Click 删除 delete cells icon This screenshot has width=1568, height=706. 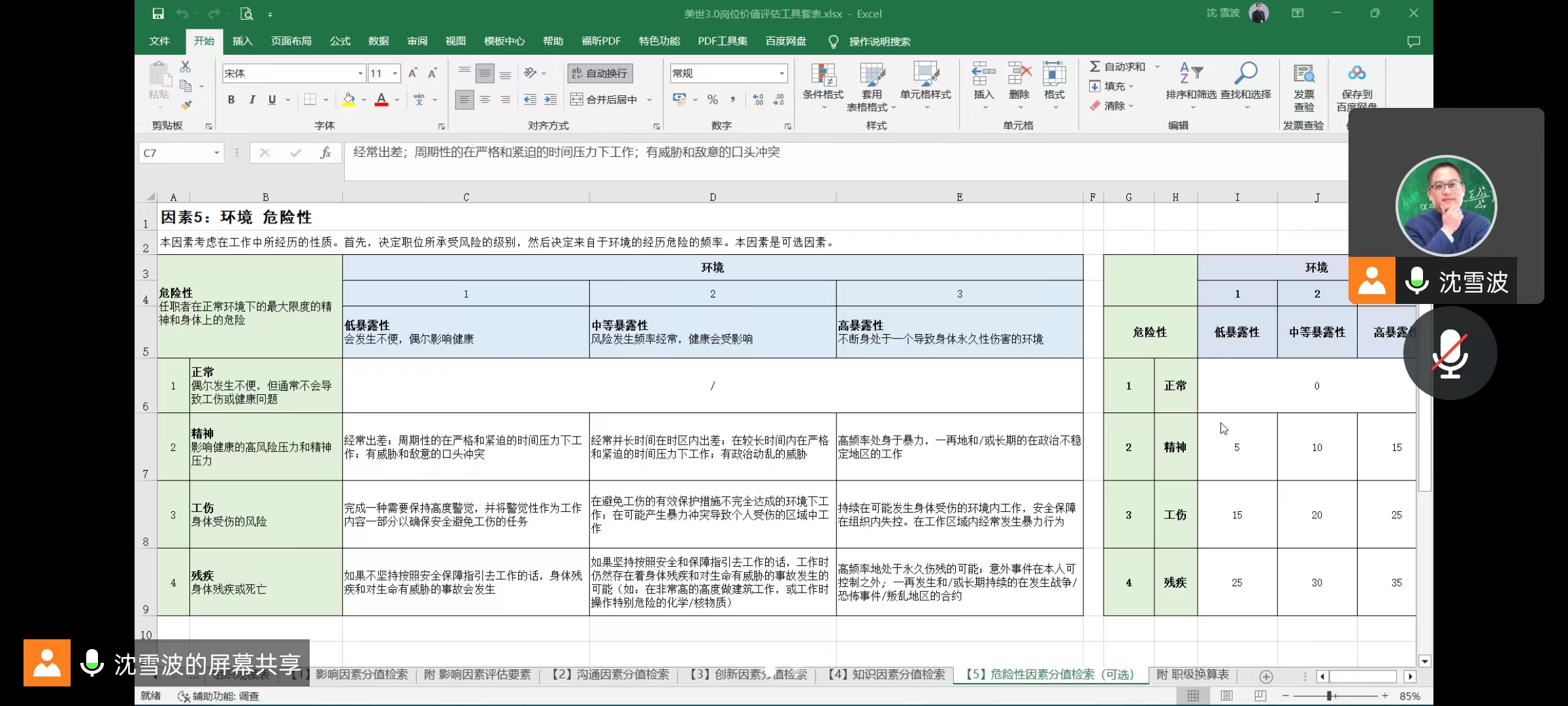(x=1019, y=85)
